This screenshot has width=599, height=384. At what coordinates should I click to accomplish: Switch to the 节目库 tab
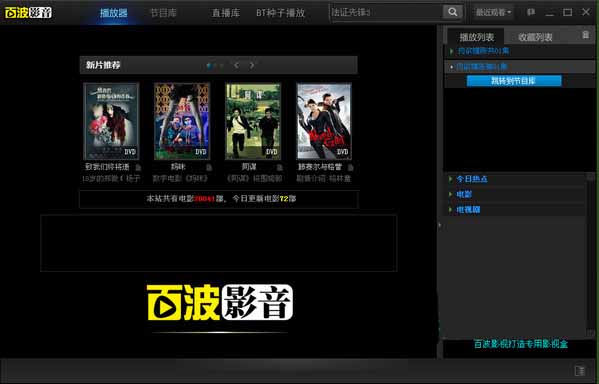pos(164,13)
